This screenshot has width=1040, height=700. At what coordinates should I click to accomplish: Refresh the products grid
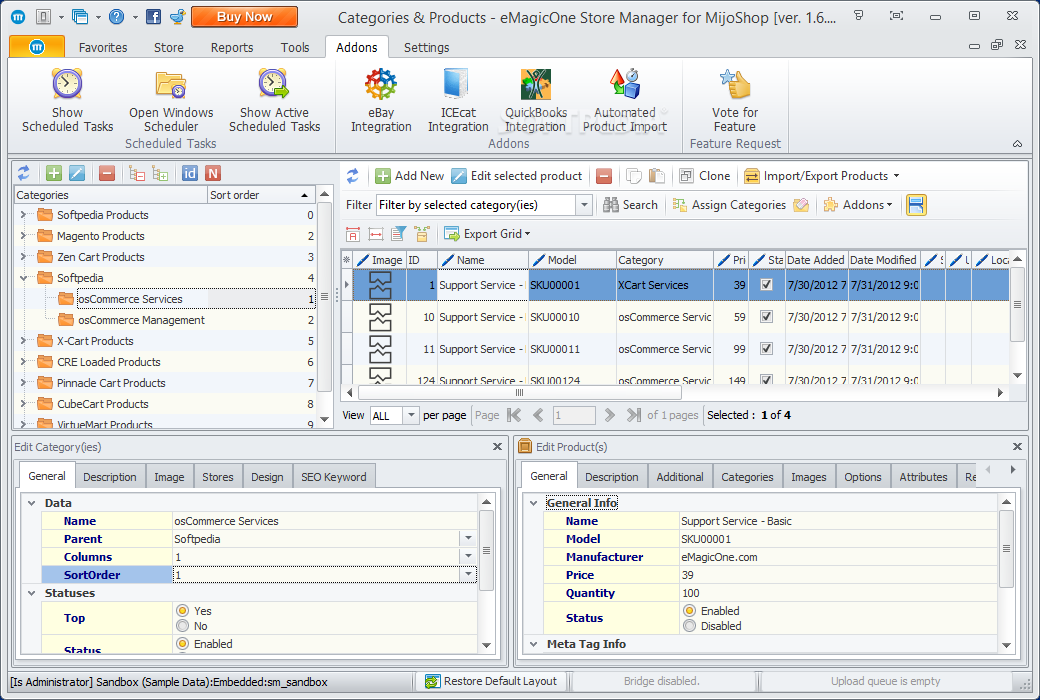point(353,176)
